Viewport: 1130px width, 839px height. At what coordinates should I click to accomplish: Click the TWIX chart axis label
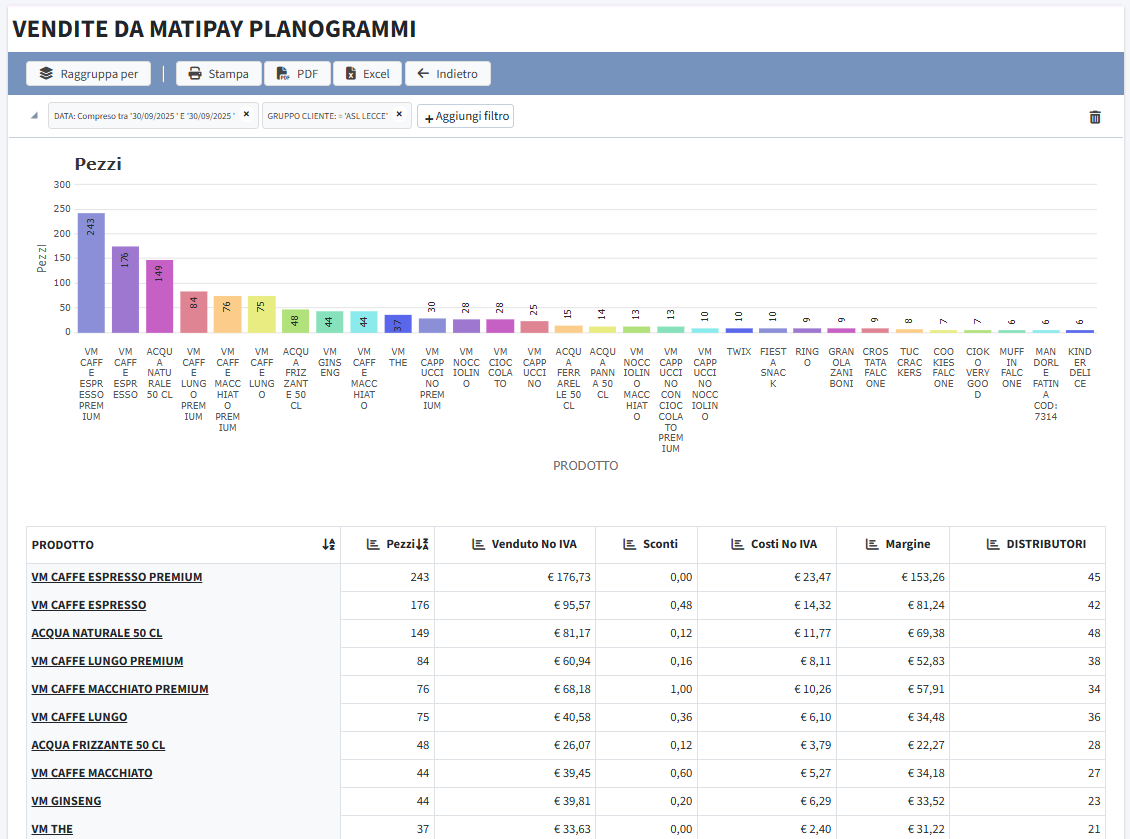point(739,352)
